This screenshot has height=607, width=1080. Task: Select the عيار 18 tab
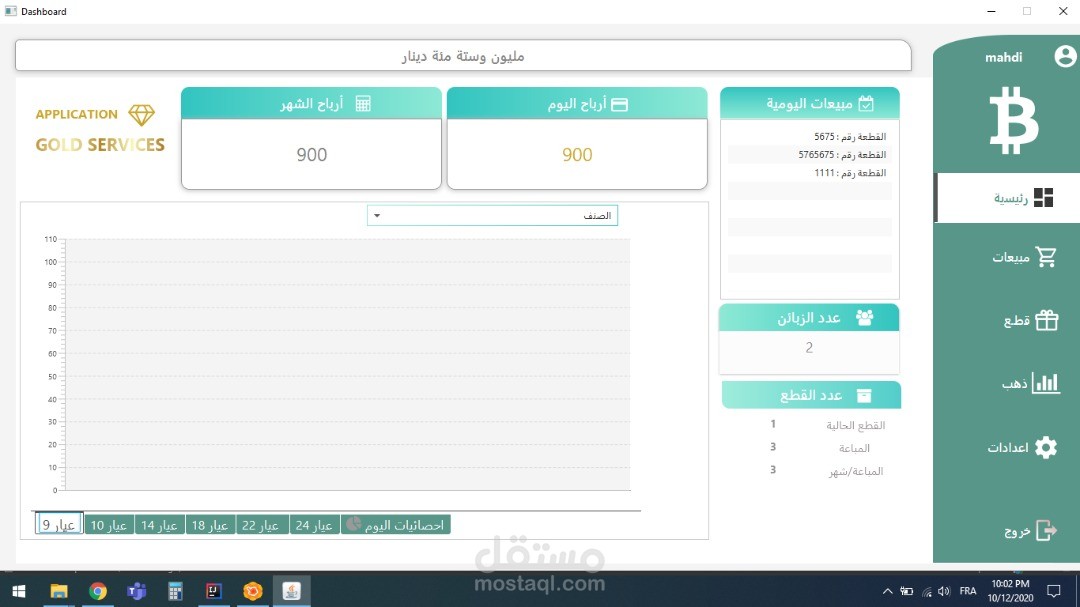coord(210,525)
